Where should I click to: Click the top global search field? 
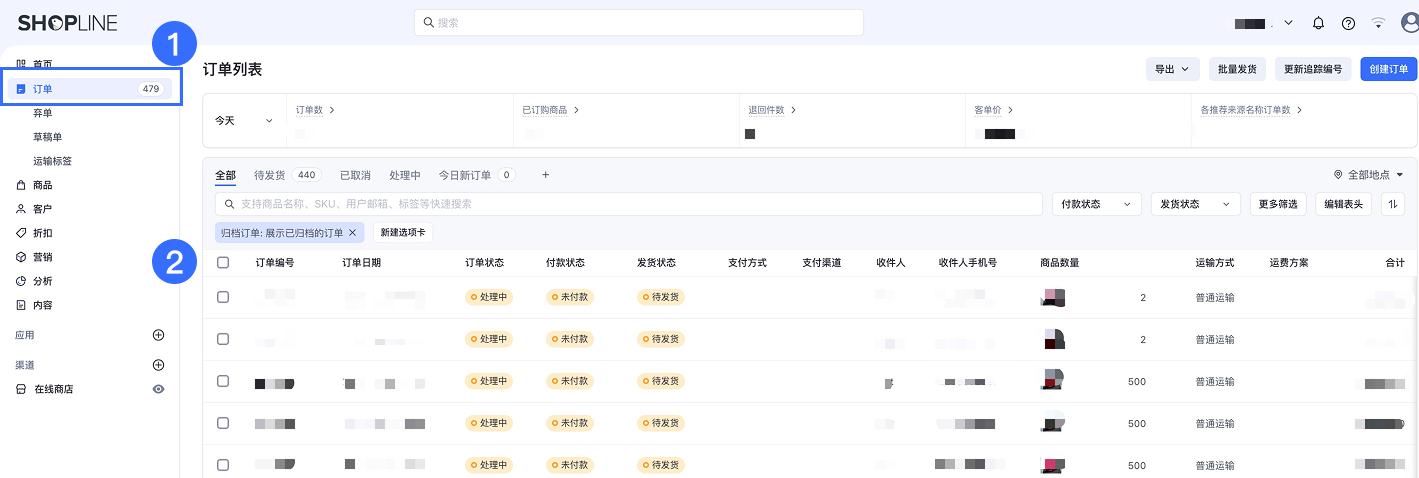click(x=638, y=22)
